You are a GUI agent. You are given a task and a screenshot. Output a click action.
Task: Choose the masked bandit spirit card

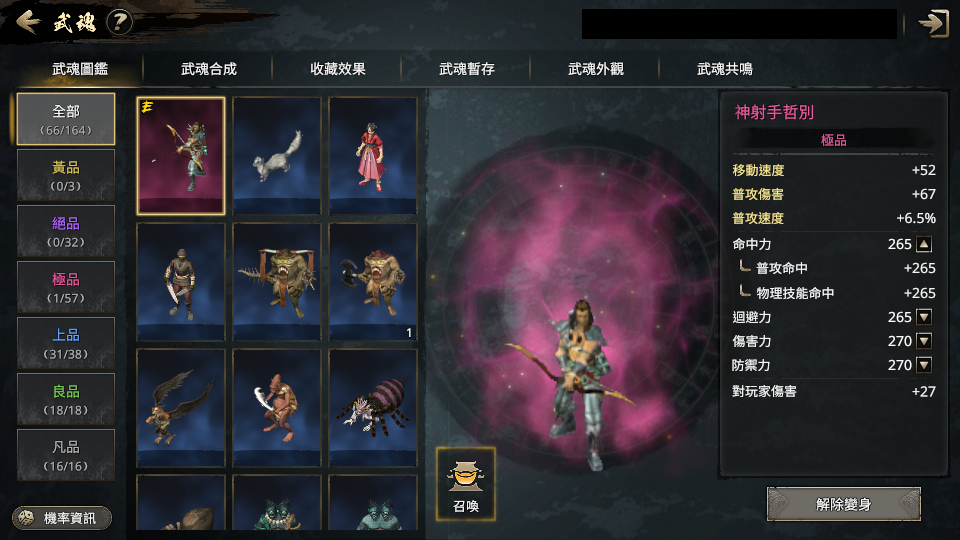(x=181, y=282)
